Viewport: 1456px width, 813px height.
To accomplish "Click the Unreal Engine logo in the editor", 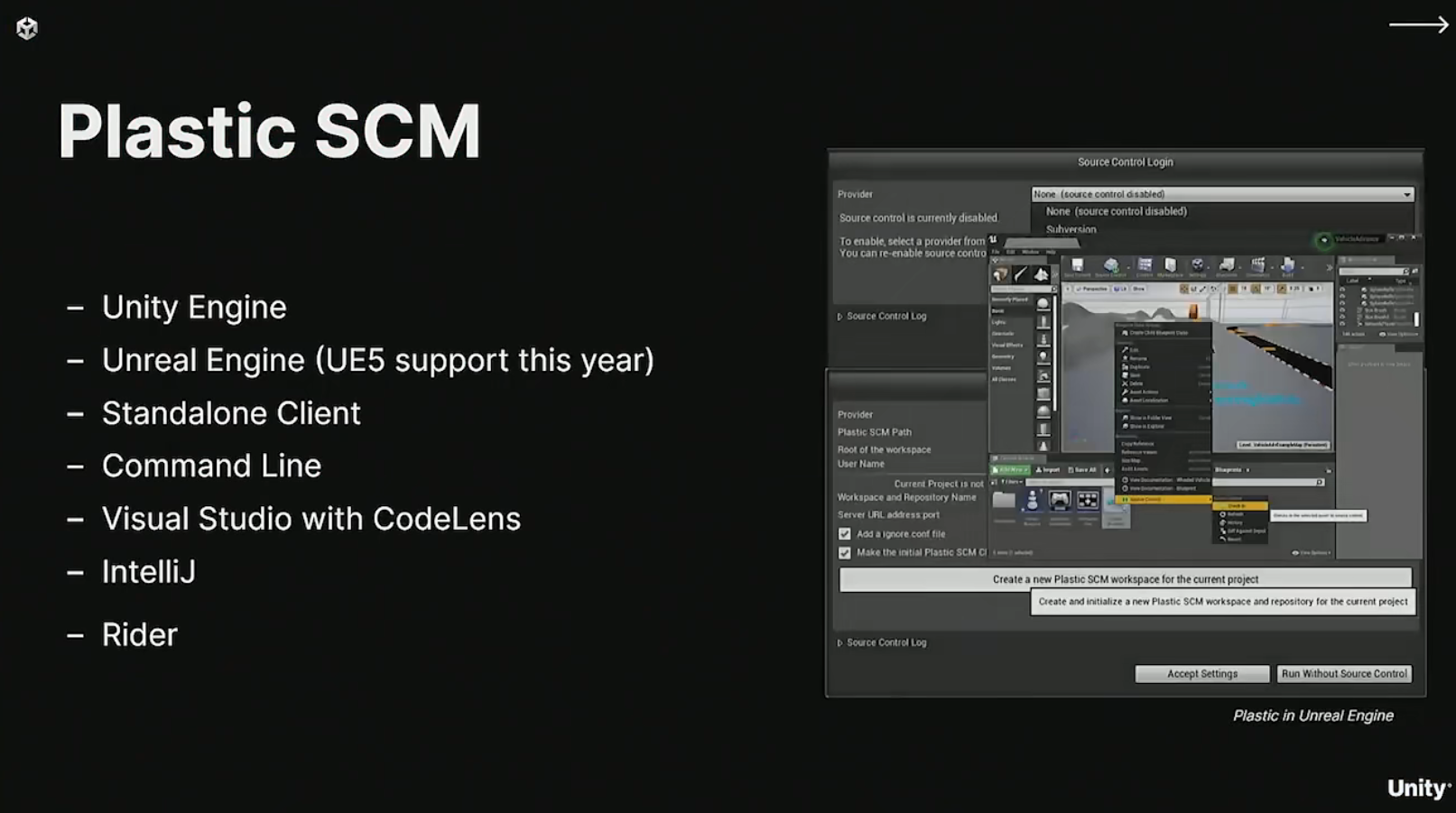I will 993,239.
